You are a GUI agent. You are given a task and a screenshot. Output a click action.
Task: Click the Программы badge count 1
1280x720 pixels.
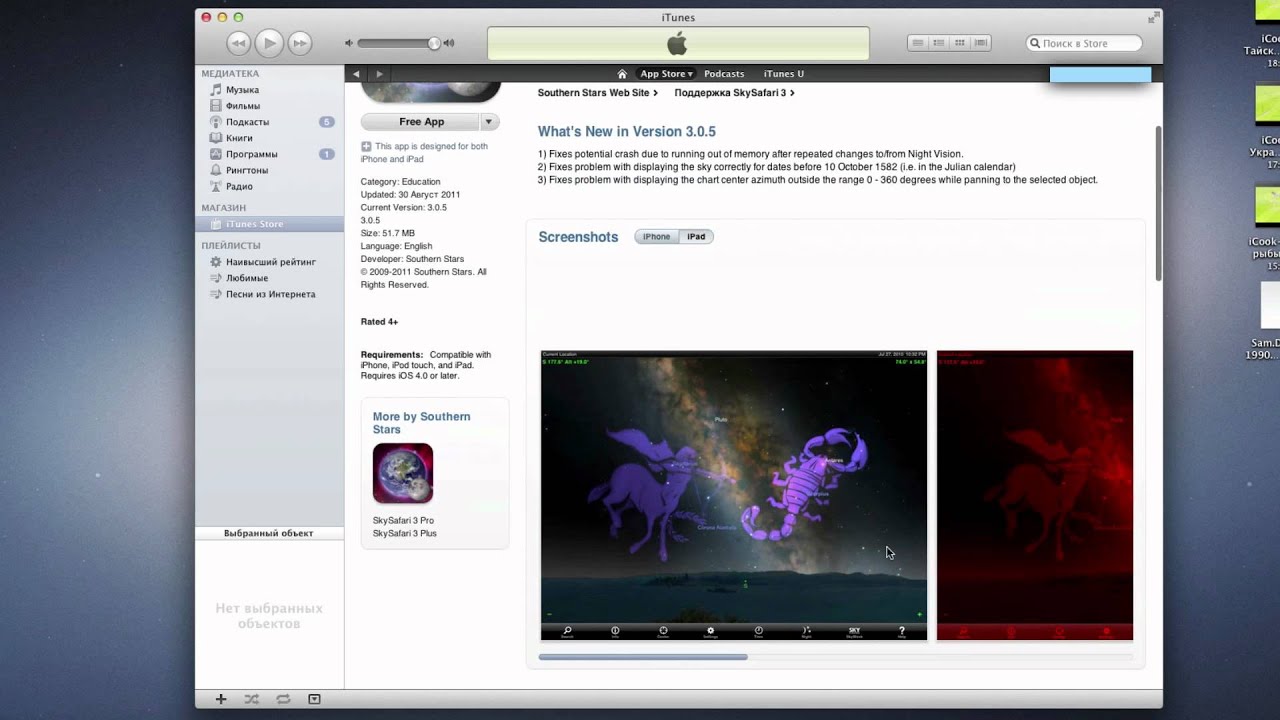tap(326, 154)
